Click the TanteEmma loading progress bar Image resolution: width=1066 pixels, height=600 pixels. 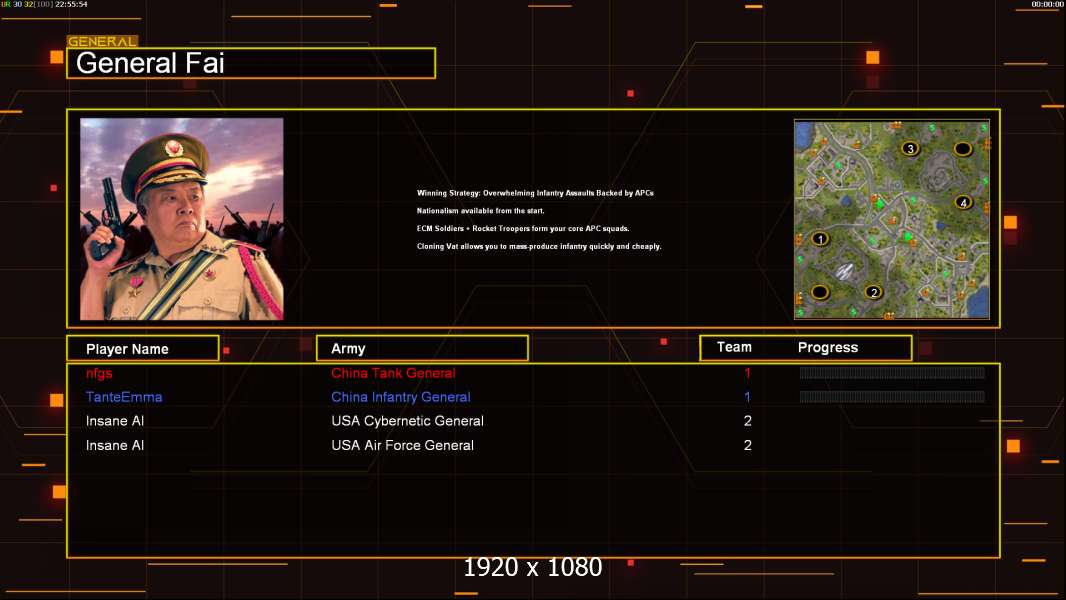tap(892, 397)
